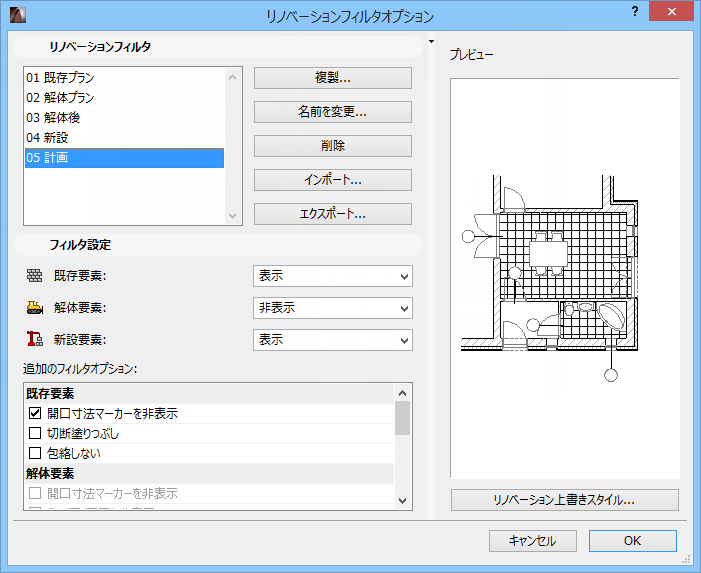Viewport: 701px width, 573px height.
Task: Click the ArchiCAD app icon in the title bar
Action: pyautogui.click(x=18, y=14)
